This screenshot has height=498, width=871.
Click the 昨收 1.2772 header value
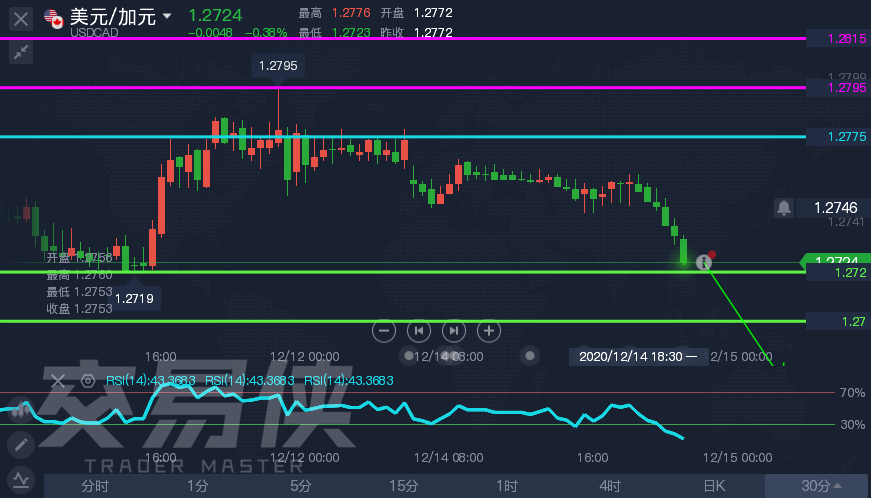click(x=417, y=33)
